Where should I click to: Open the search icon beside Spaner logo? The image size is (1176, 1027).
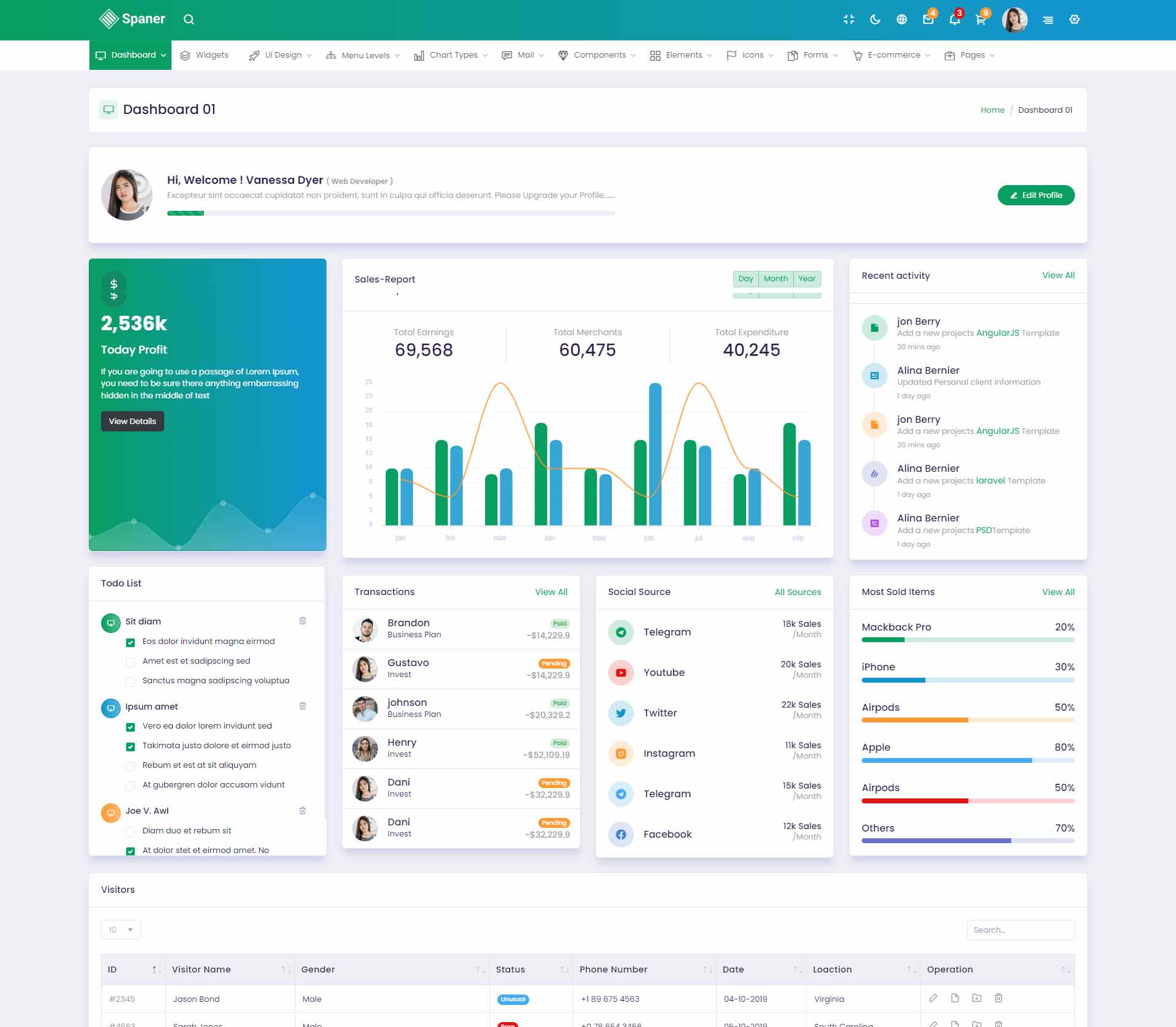(x=189, y=20)
